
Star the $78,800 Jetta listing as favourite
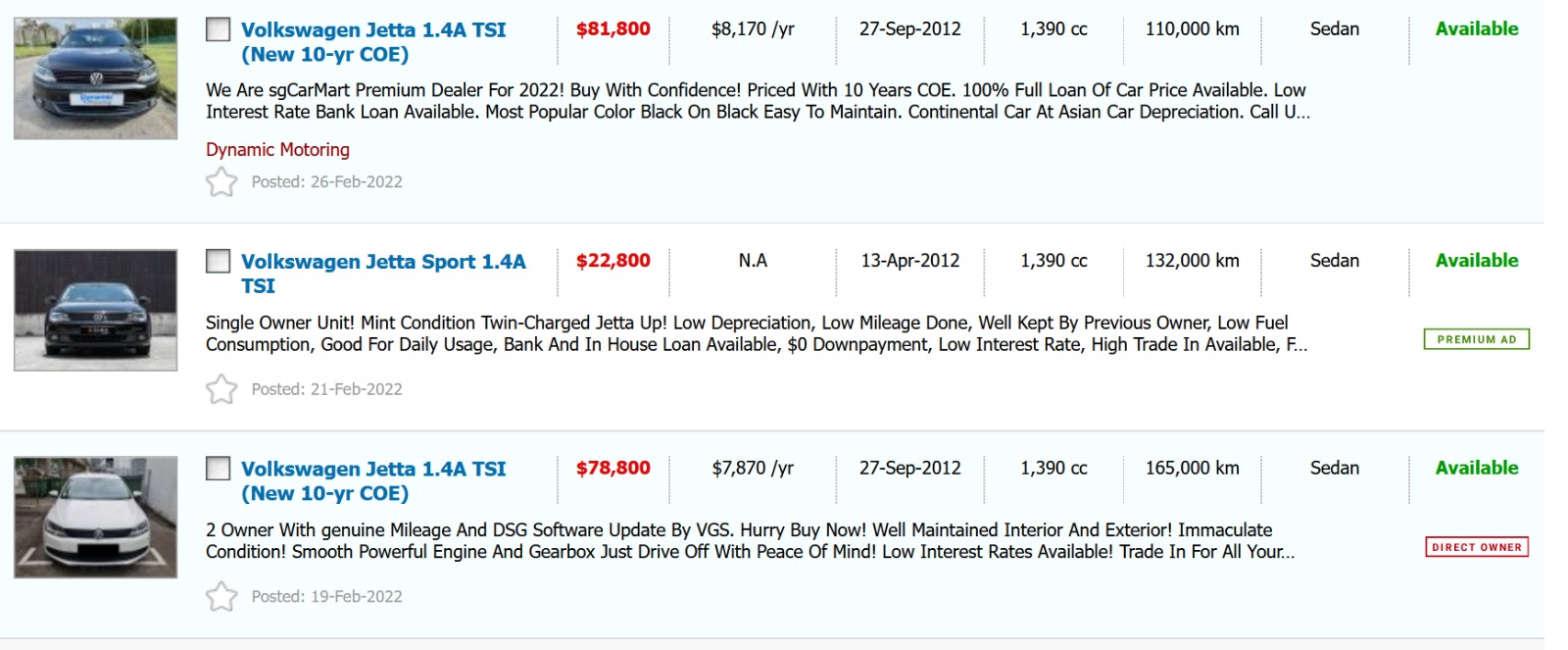[221, 596]
